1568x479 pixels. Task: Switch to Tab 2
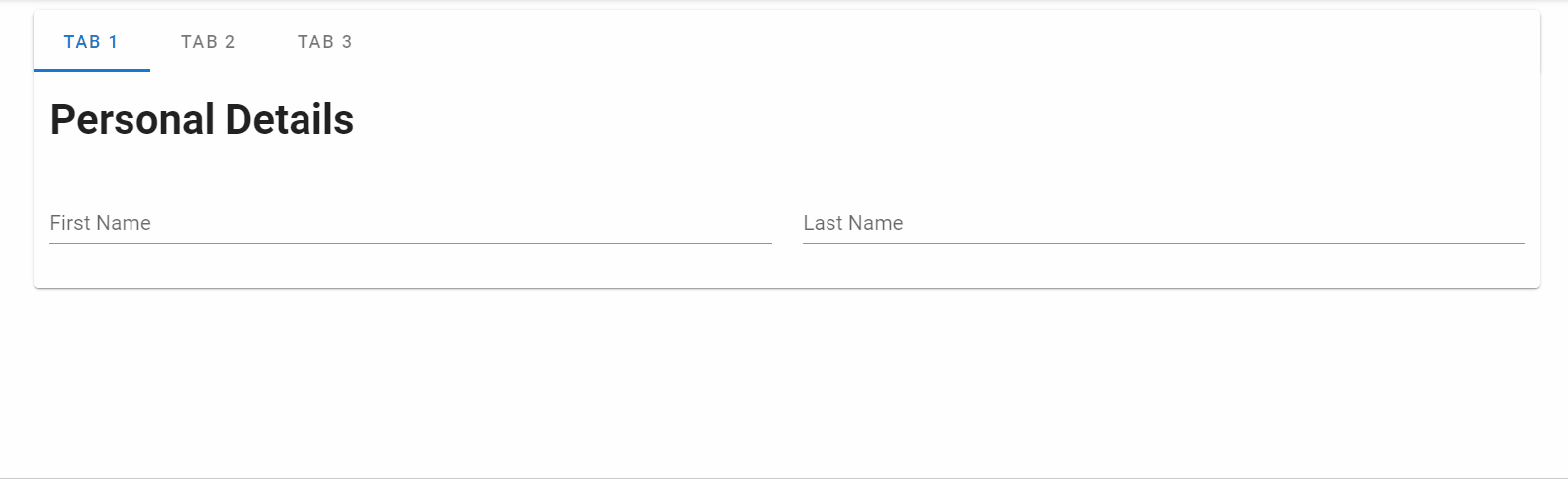pyautogui.click(x=208, y=42)
